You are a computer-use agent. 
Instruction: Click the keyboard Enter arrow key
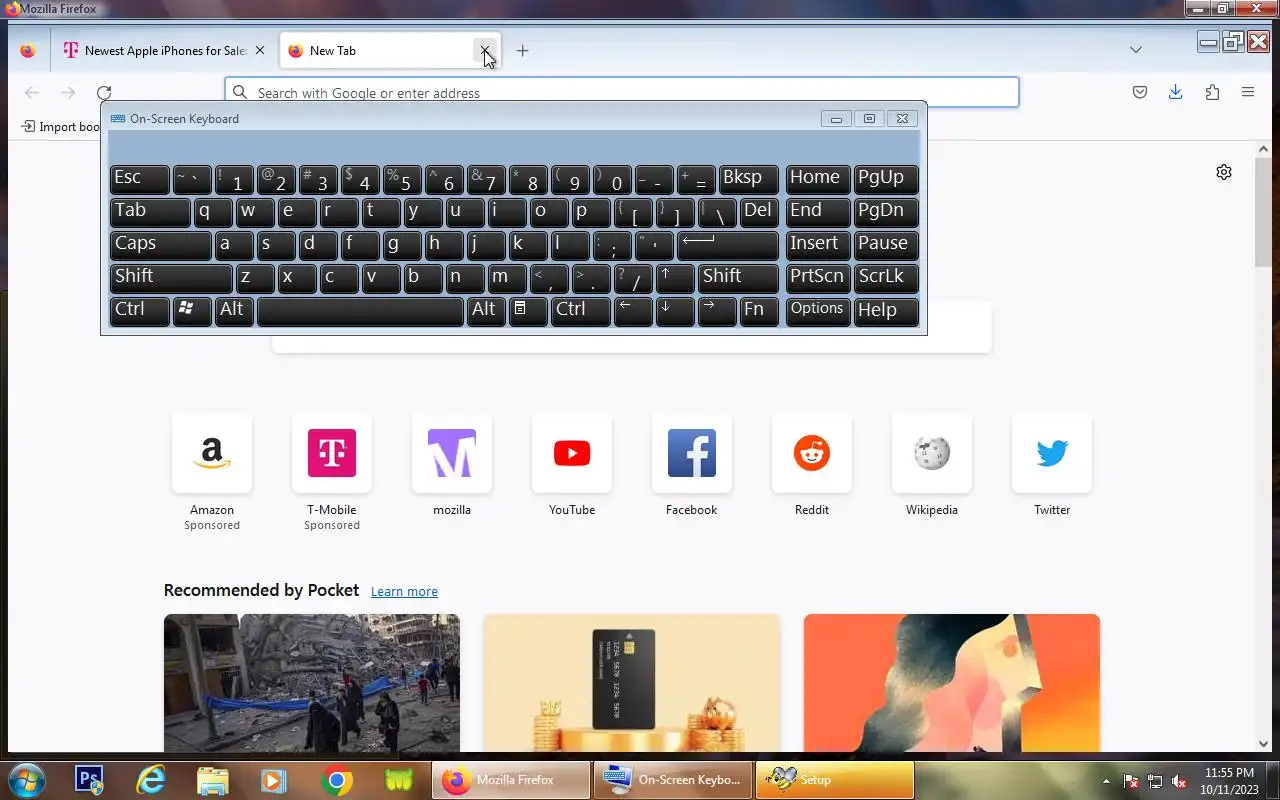[x=728, y=245]
